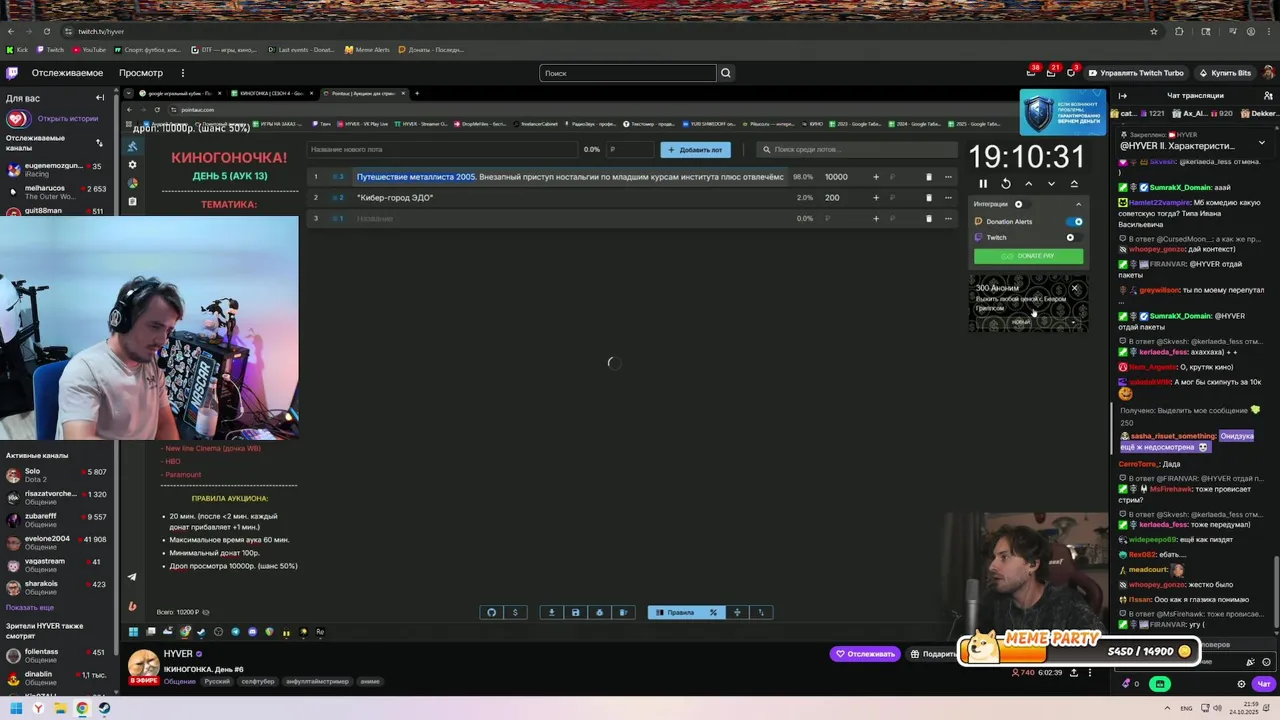Image resolution: width=1280 pixels, height=720 pixels.
Task: Open the chat community users icon
Action: click(x=1269, y=96)
